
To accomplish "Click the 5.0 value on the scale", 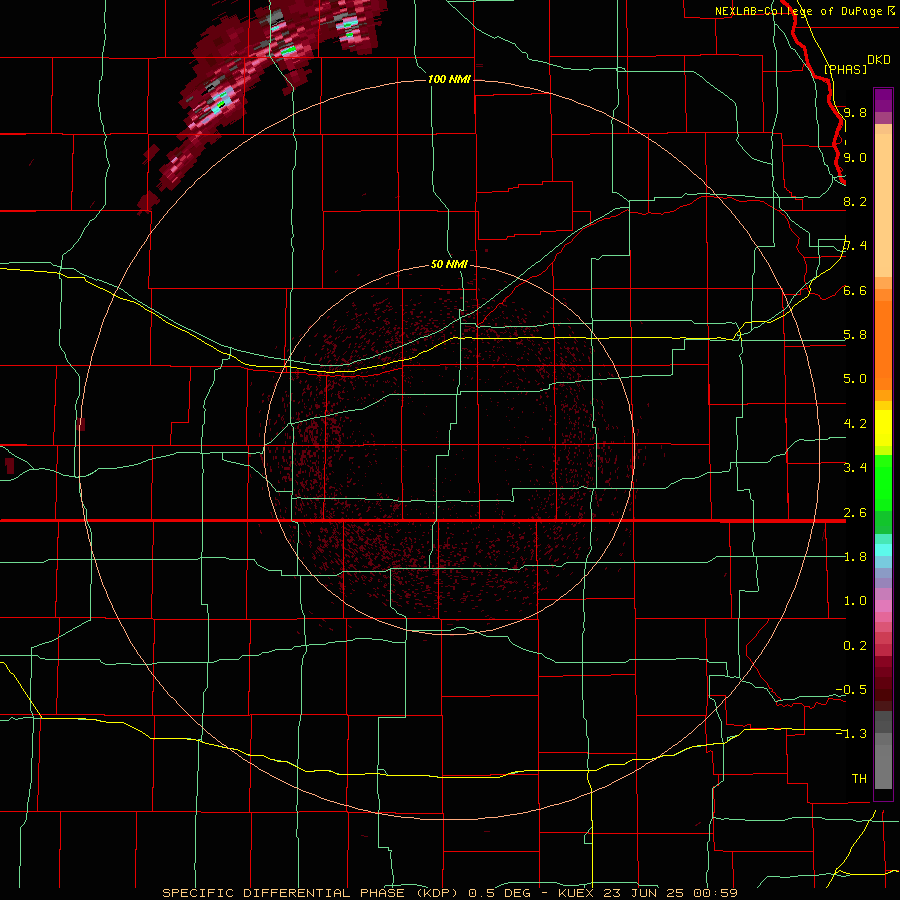I will pos(855,379).
